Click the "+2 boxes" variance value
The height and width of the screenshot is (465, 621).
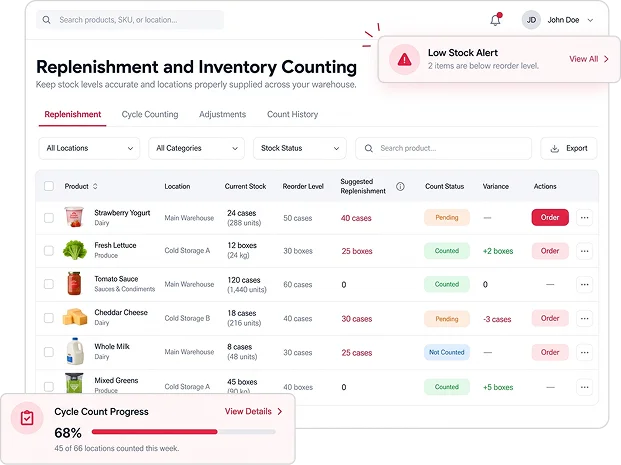[498, 251]
